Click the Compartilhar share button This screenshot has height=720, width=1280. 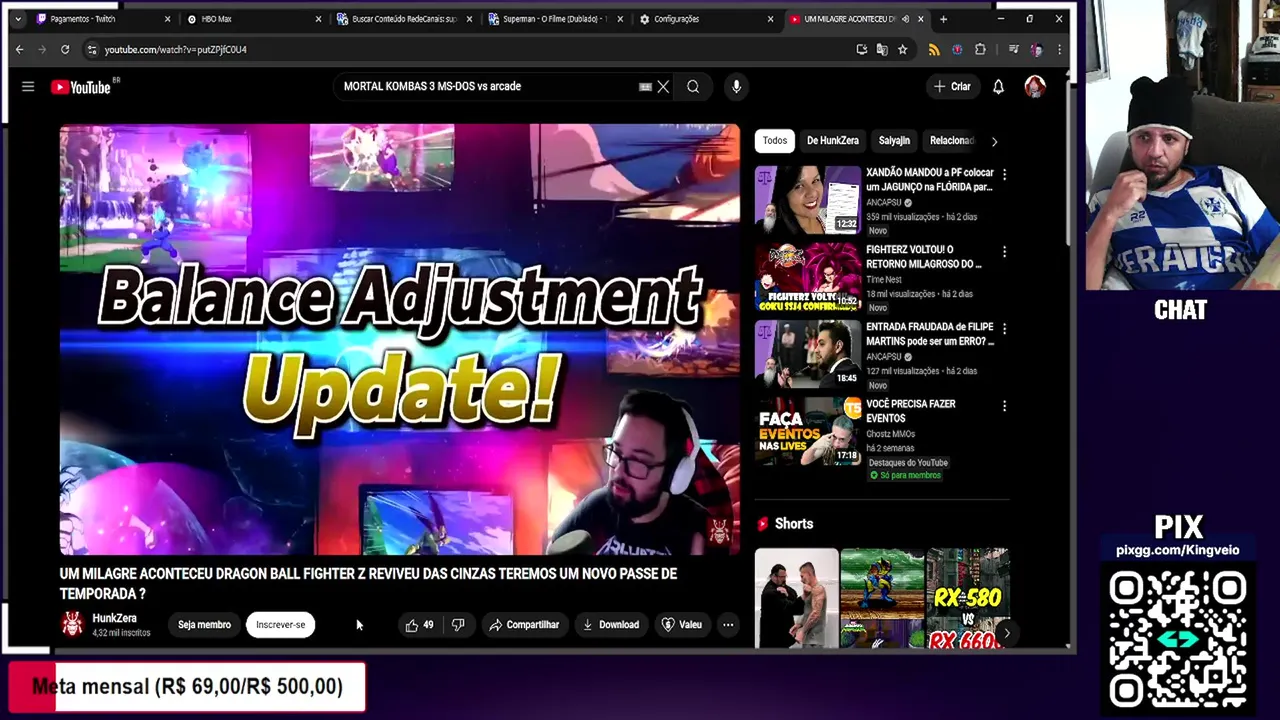524,625
